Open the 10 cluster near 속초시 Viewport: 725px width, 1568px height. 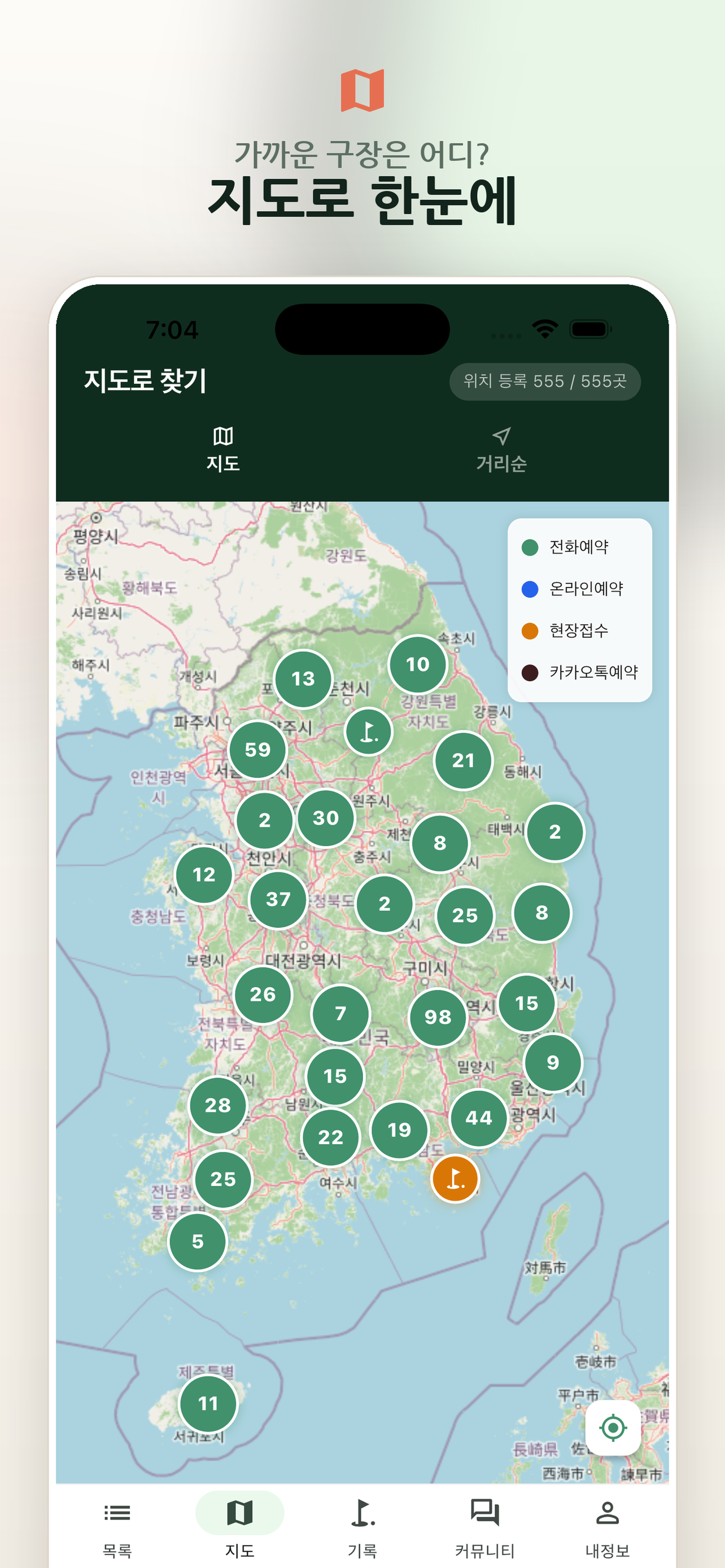(x=418, y=664)
